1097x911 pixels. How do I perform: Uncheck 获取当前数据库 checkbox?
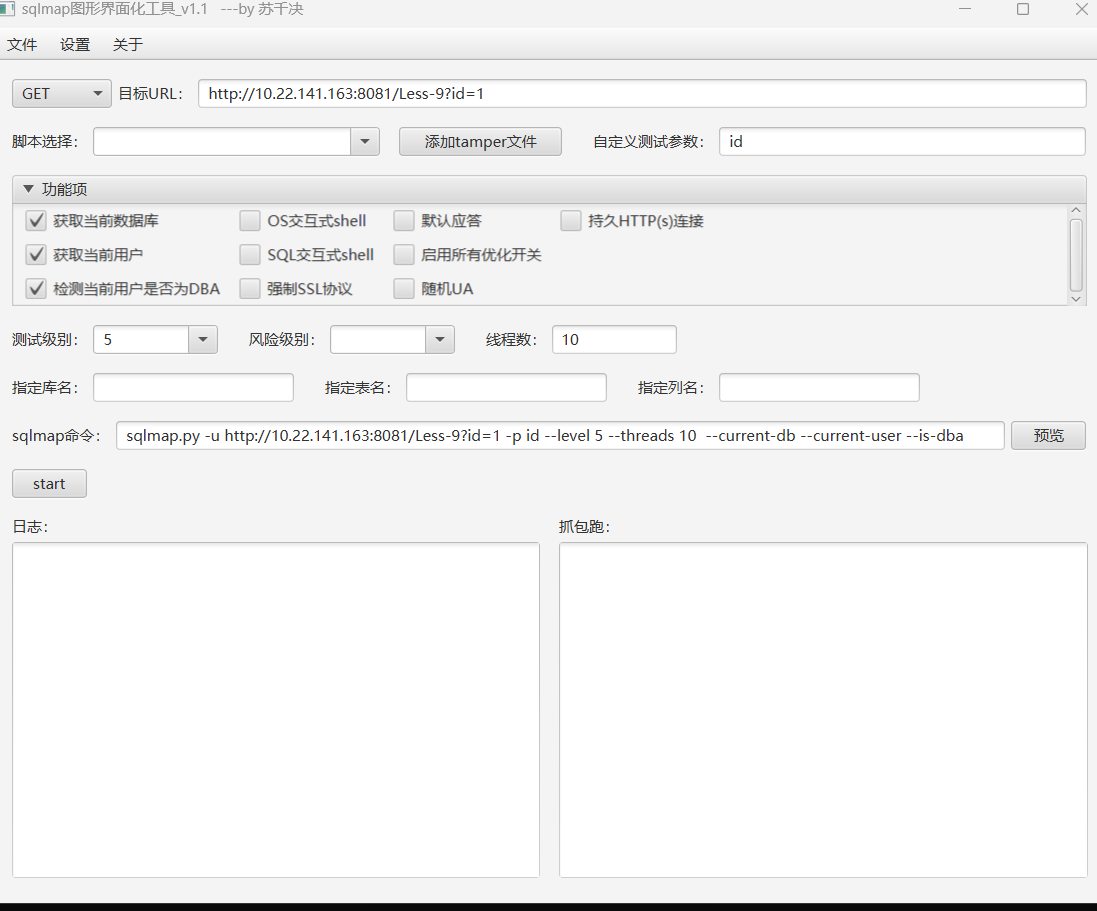pos(37,221)
